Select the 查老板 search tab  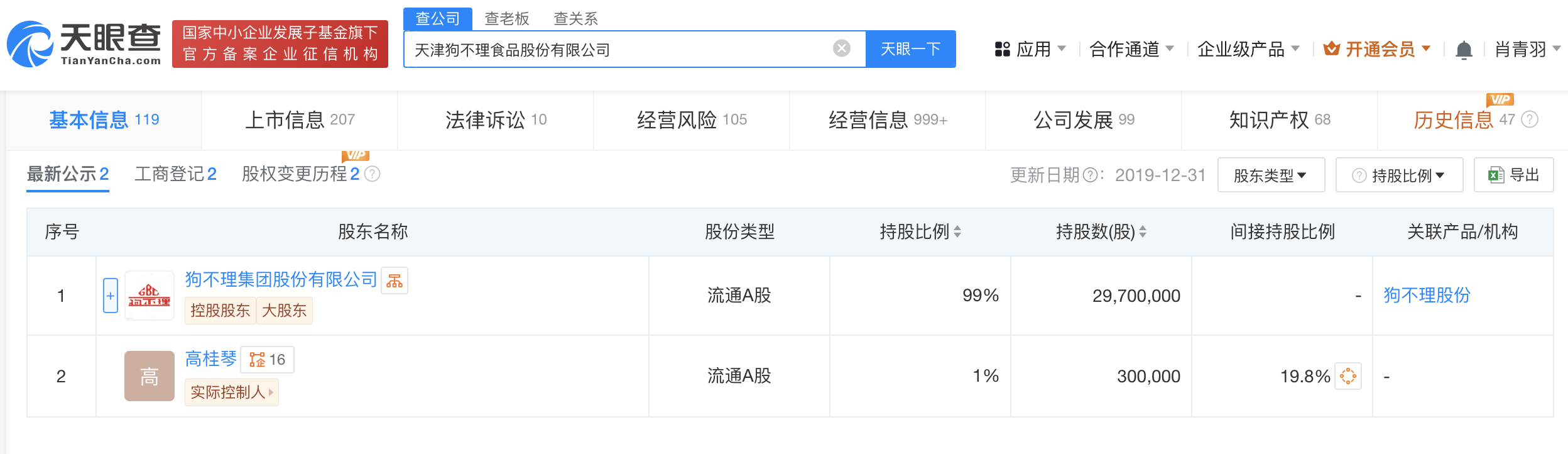pos(507,19)
